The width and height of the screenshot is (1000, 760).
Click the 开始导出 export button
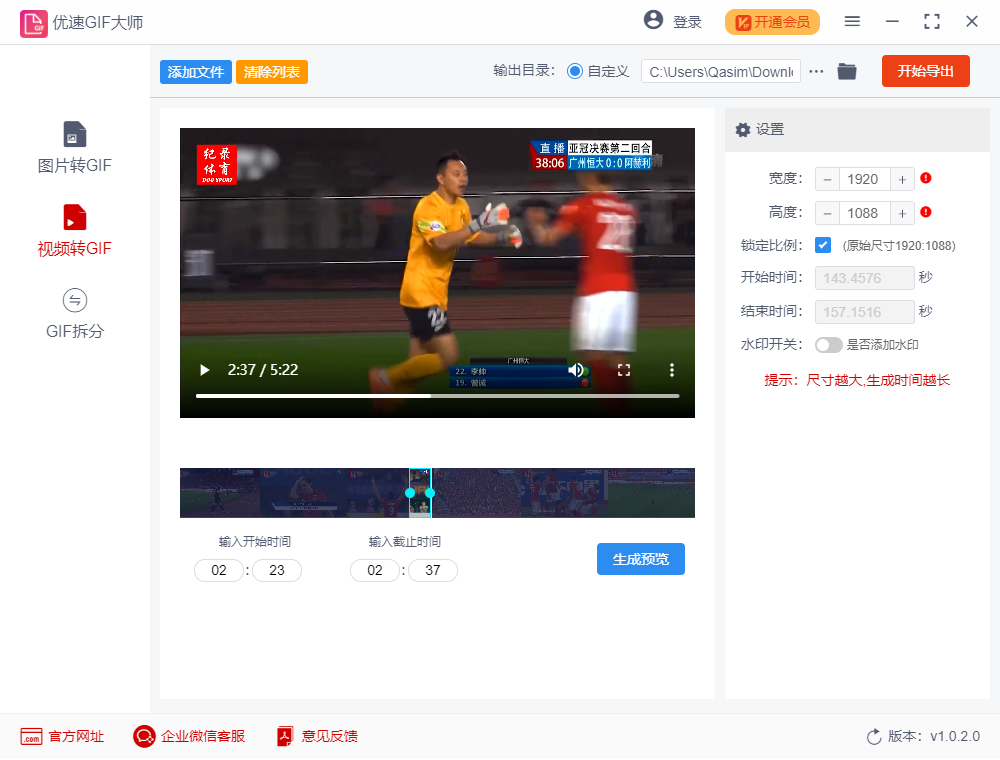click(925, 71)
